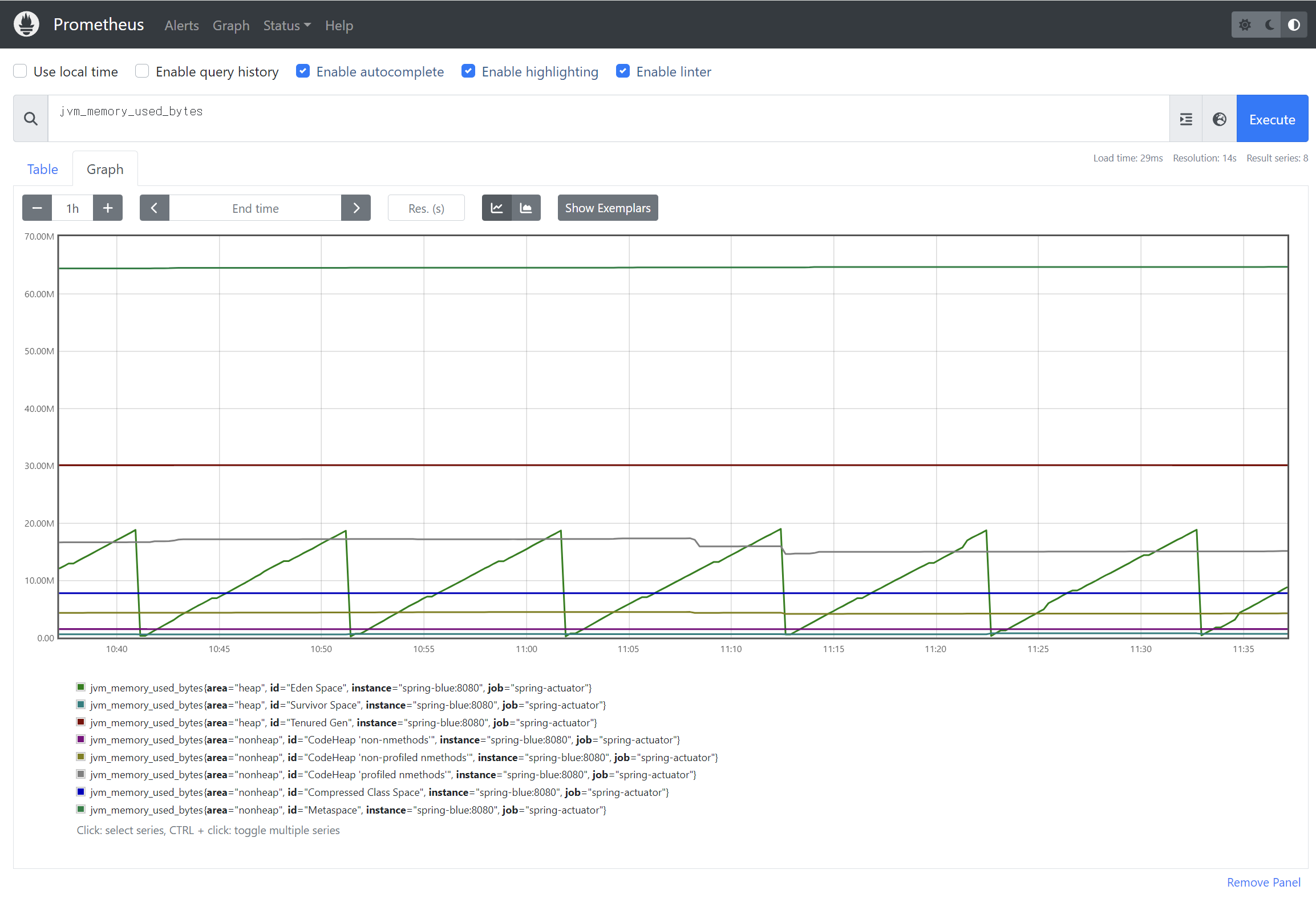Open the Alerts menu item
1316x898 pixels.
pyautogui.click(x=181, y=26)
